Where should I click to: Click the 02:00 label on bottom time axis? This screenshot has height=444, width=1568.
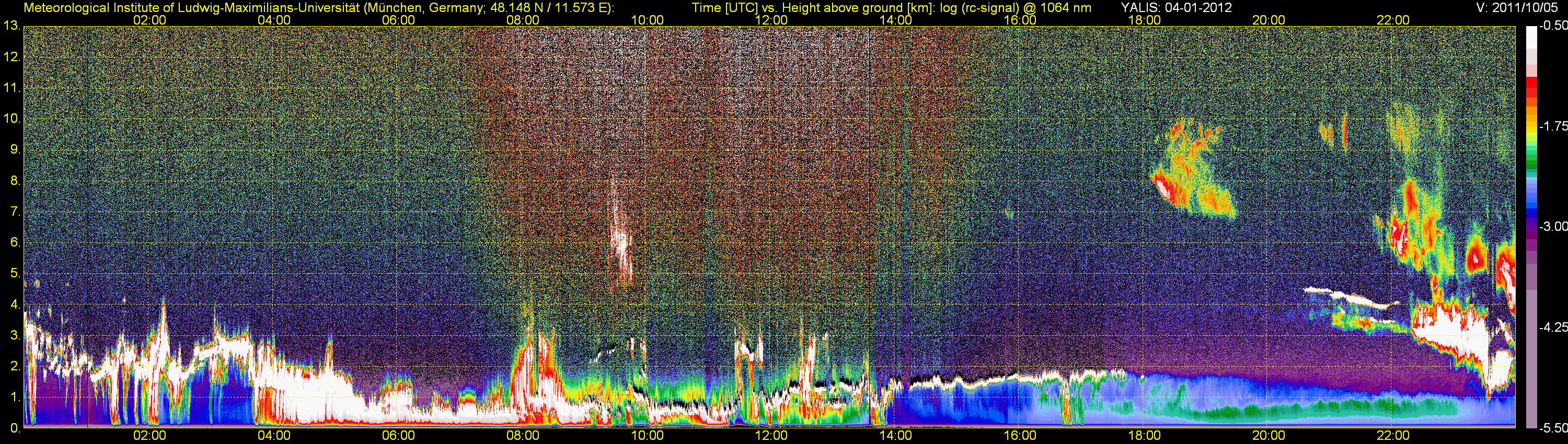[x=149, y=436]
